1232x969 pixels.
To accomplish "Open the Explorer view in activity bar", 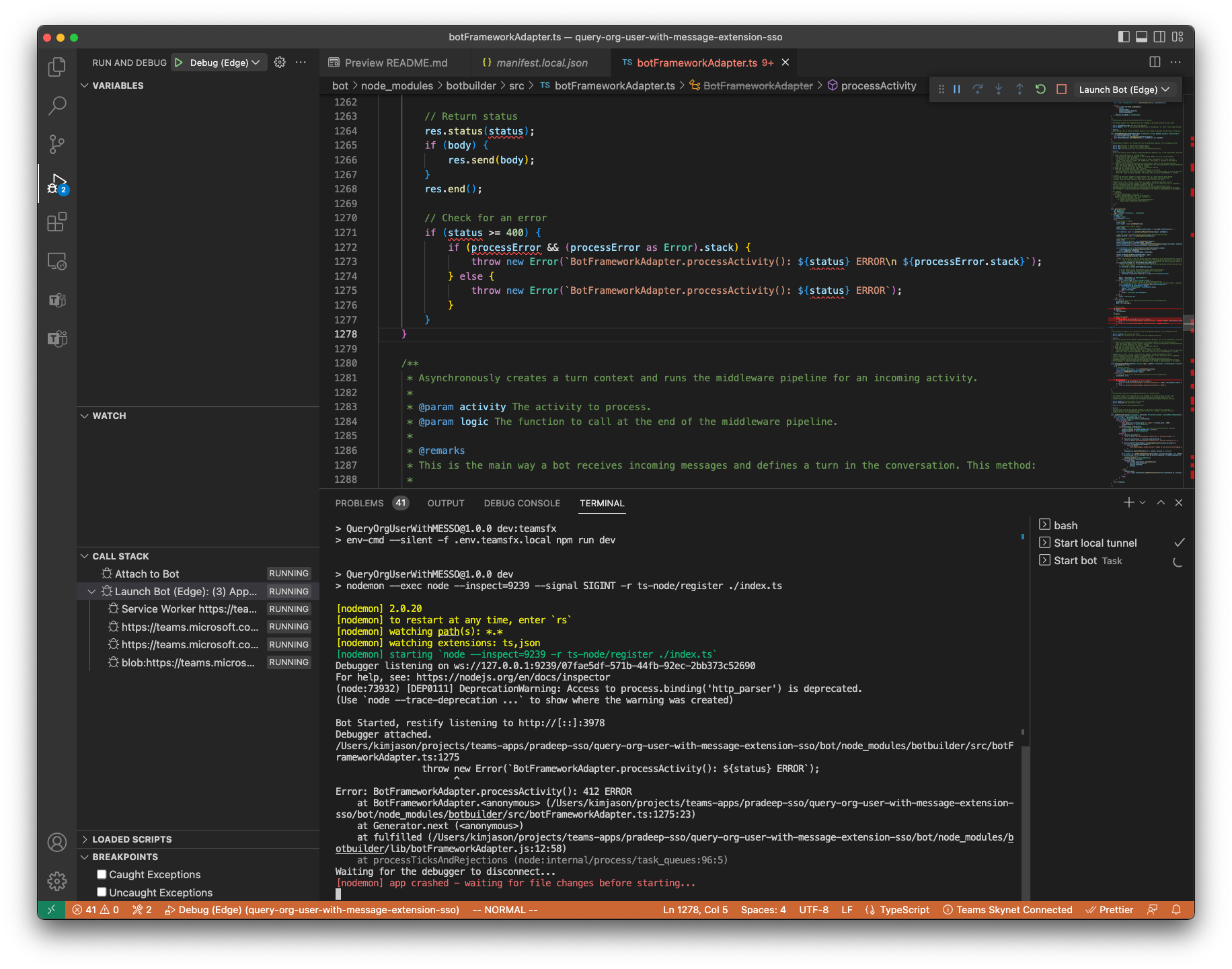I will coord(57,67).
